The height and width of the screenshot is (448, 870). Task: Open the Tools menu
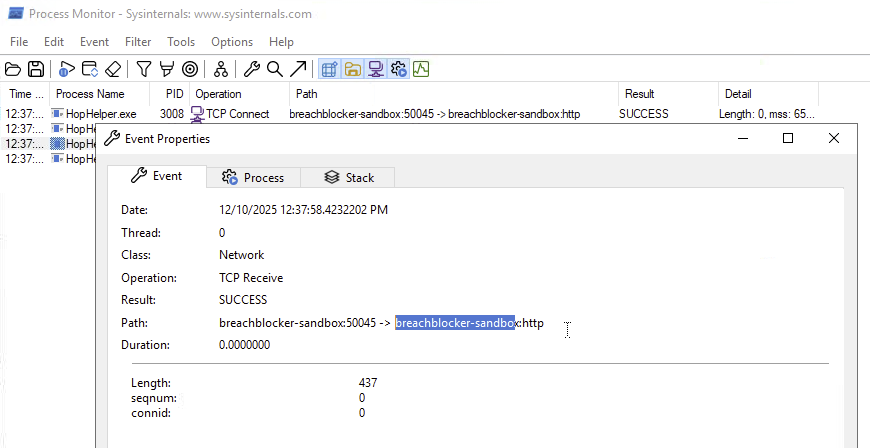point(181,42)
